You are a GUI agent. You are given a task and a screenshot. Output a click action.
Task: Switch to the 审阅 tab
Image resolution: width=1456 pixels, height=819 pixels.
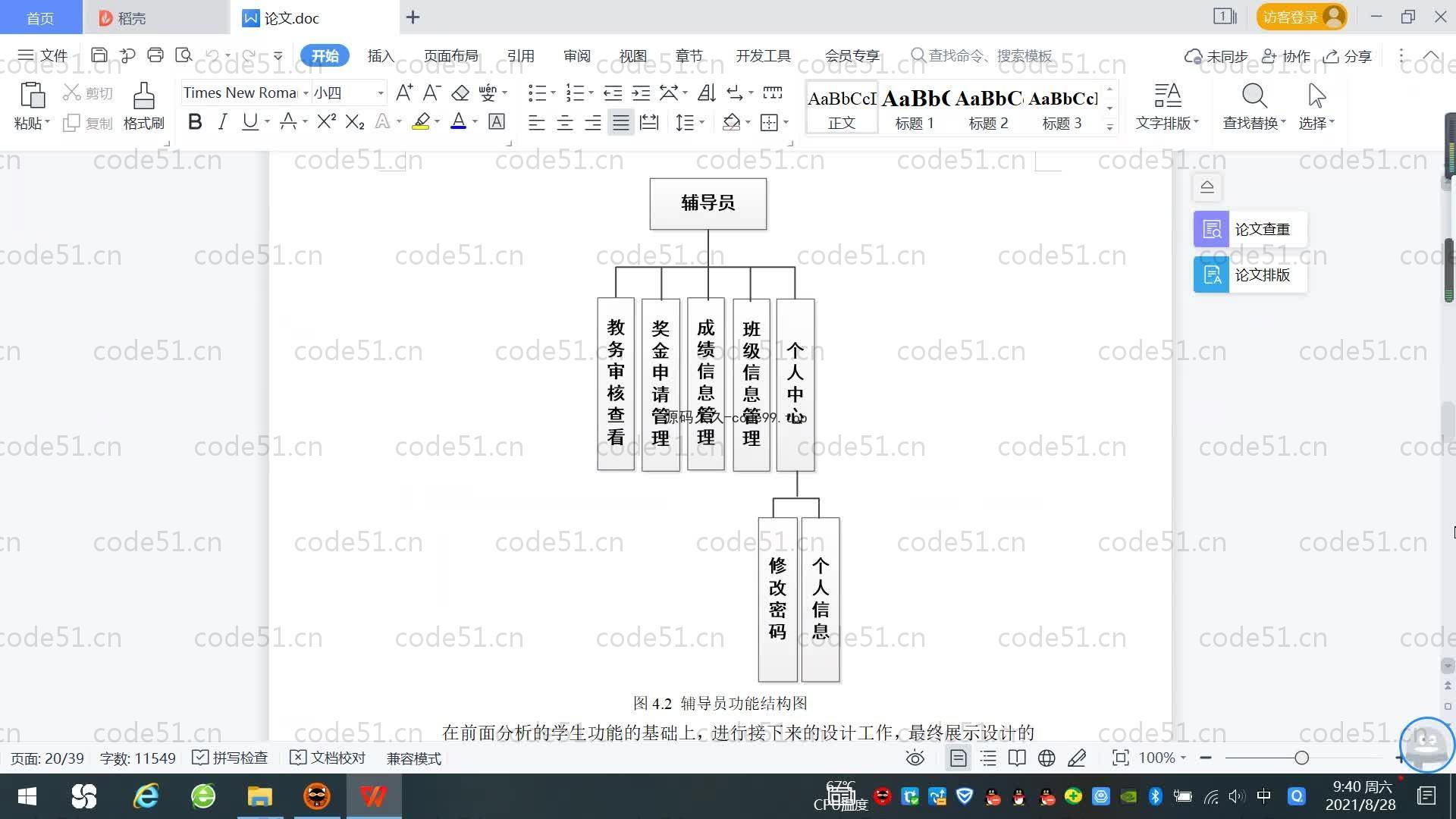(577, 55)
